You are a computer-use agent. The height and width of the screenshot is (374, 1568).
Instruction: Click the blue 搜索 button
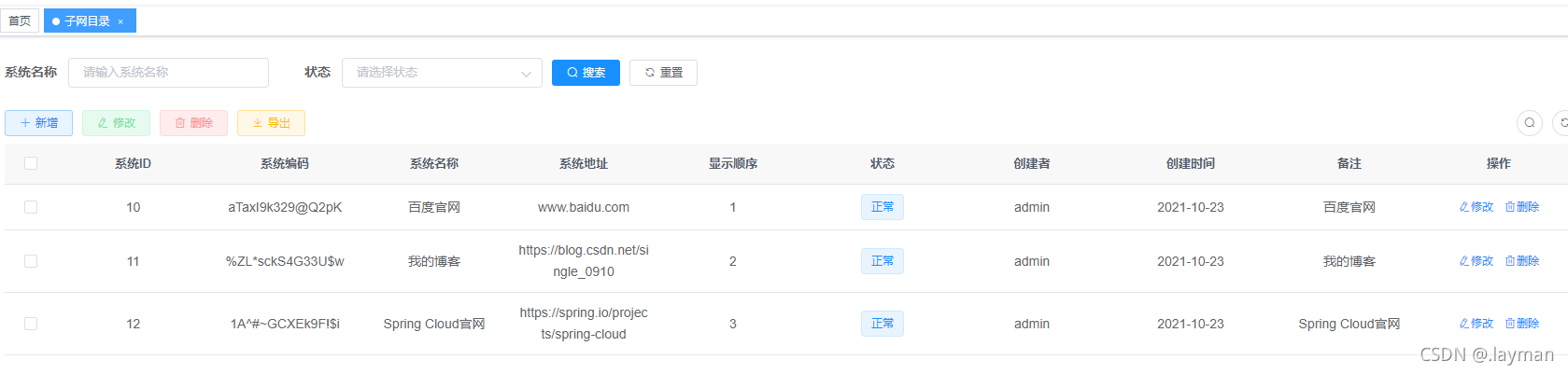586,73
